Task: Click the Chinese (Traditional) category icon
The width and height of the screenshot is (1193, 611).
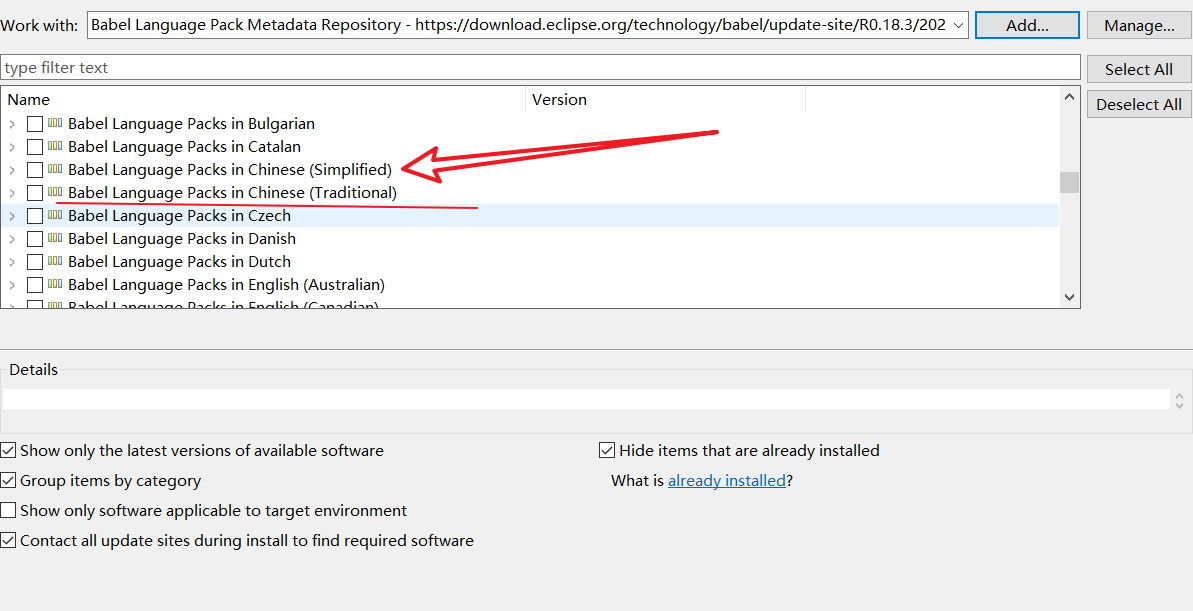Action: click(x=55, y=193)
